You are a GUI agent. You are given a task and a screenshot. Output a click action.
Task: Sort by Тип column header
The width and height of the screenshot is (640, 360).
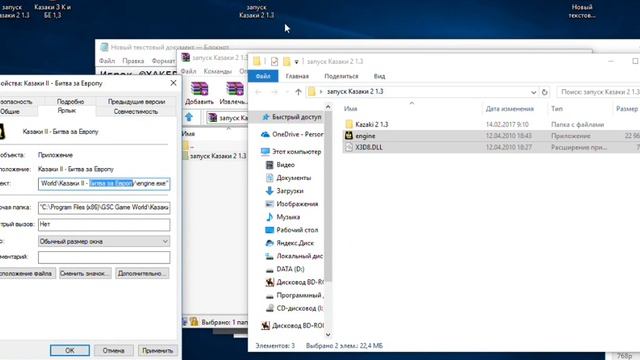[x=557, y=109]
